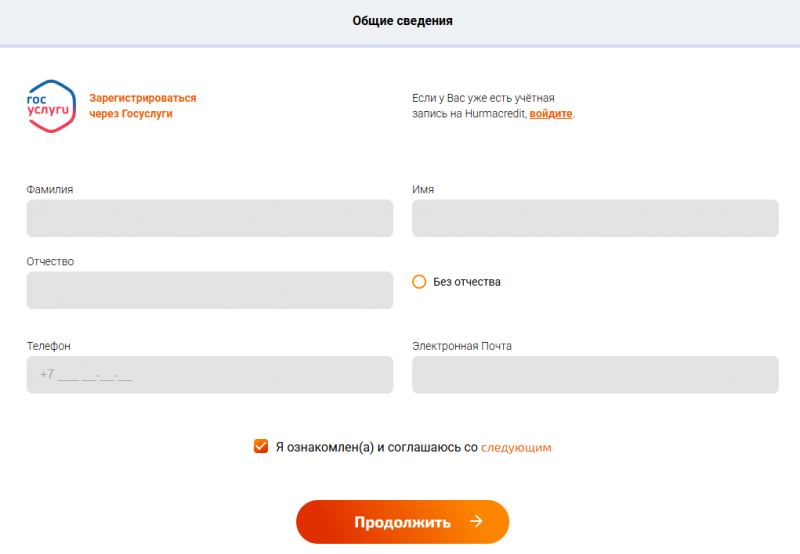Viewport: 800px width, 554px height.
Task: Click the Общие сведения section header
Action: pyautogui.click(x=402, y=21)
